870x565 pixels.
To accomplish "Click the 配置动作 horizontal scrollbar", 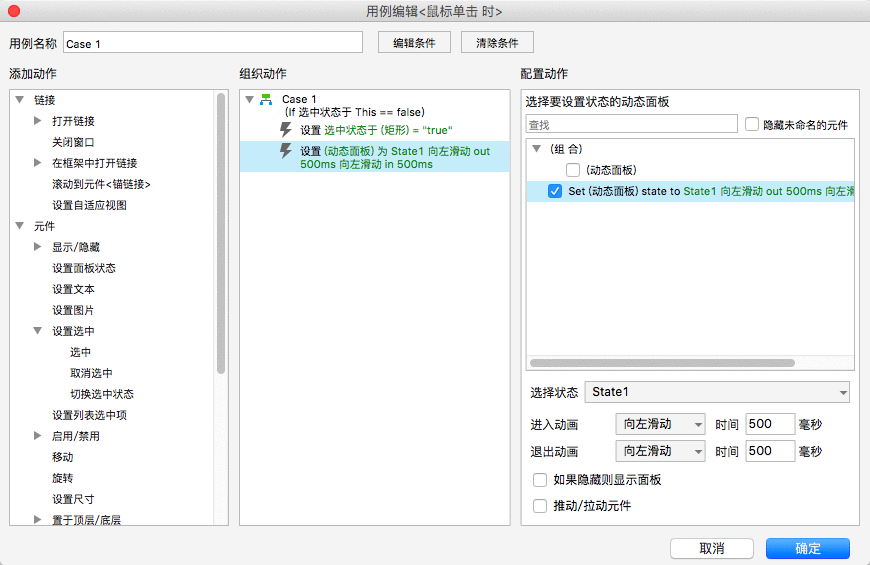I will 662,363.
